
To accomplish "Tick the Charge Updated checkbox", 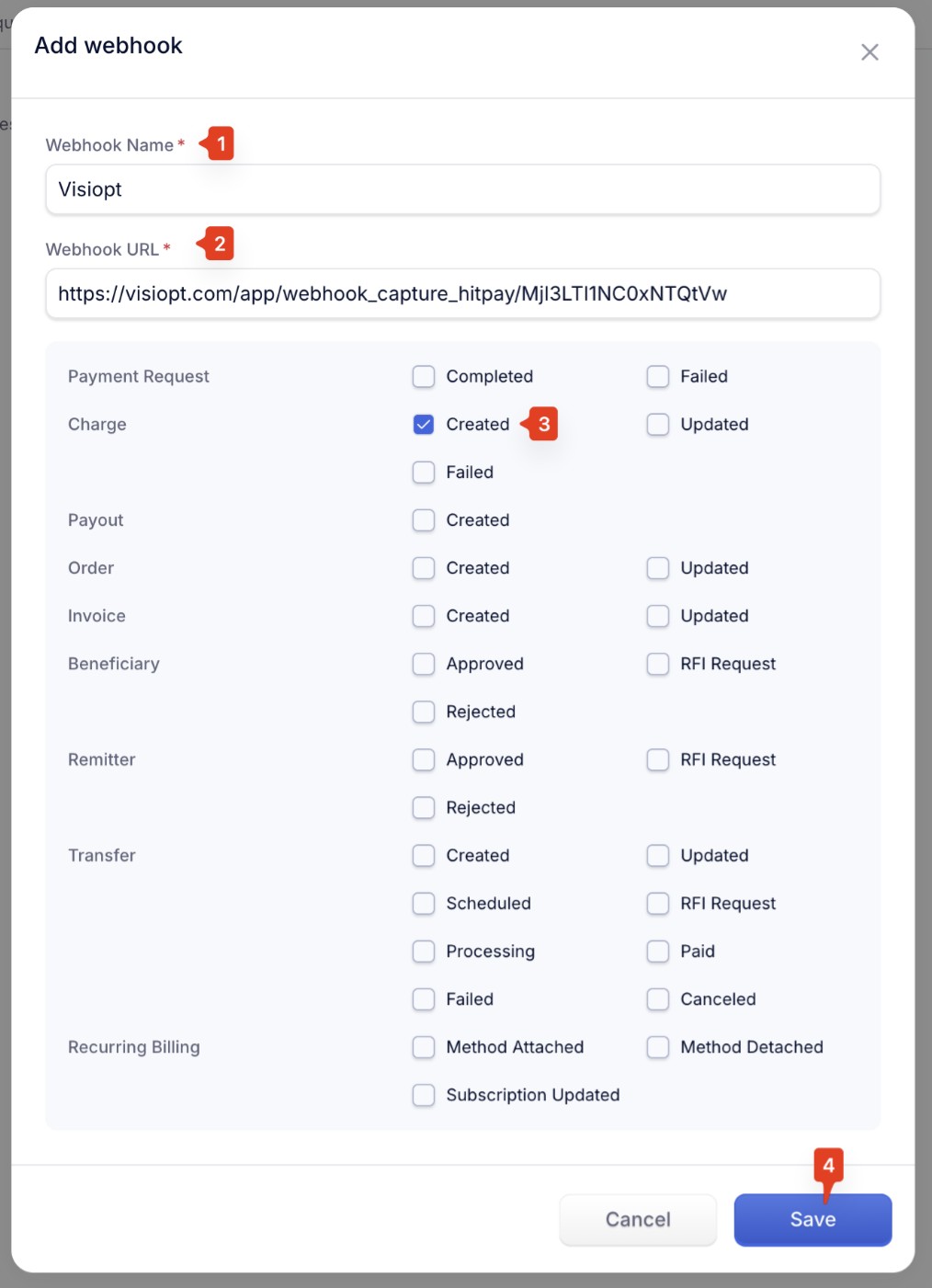I will tap(658, 424).
